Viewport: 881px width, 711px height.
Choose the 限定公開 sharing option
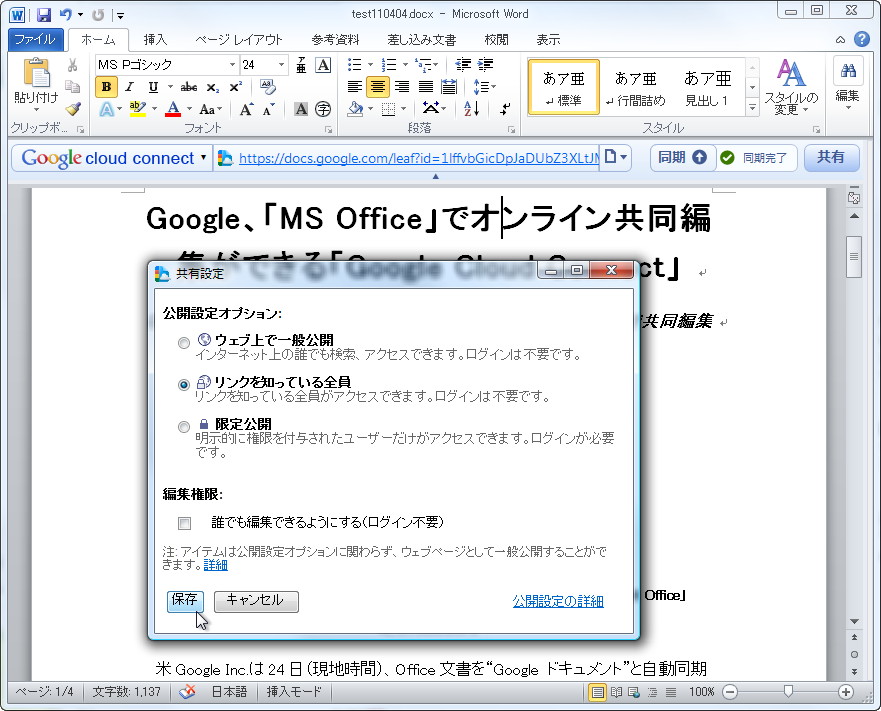coord(184,426)
